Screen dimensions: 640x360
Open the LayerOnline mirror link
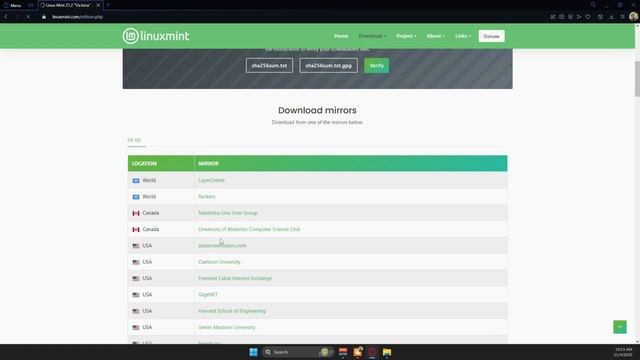(211, 180)
